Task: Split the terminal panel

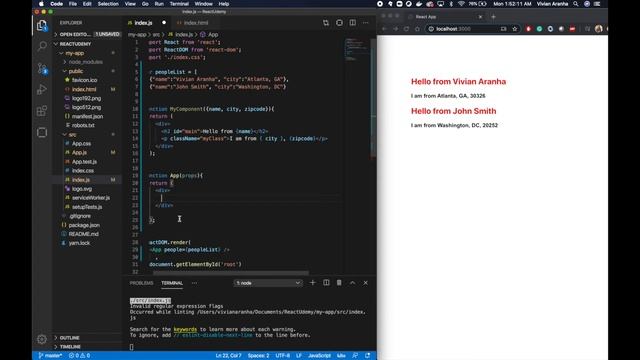Action: (x=326, y=282)
